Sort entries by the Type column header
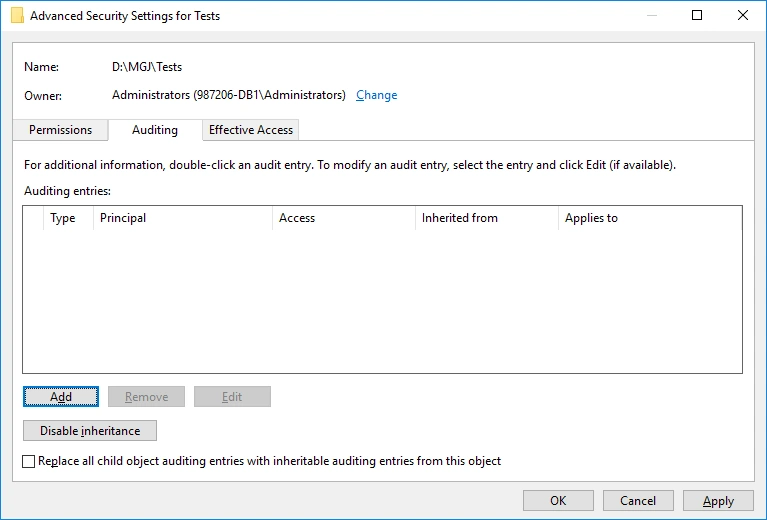The width and height of the screenshot is (767, 520). pyautogui.click(x=63, y=218)
